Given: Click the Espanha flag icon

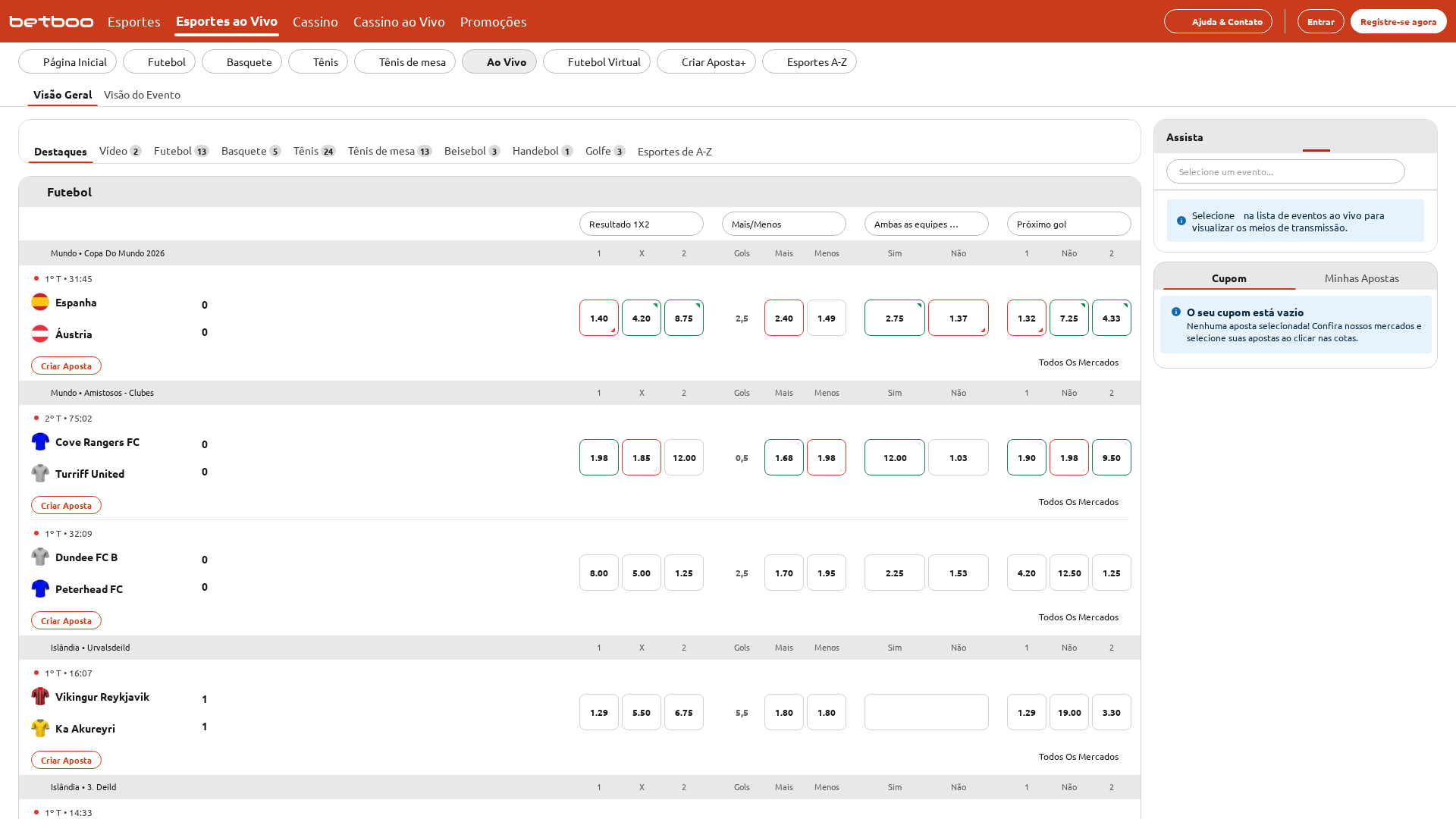Looking at the screenshot, I should click(x=40, y=302).
